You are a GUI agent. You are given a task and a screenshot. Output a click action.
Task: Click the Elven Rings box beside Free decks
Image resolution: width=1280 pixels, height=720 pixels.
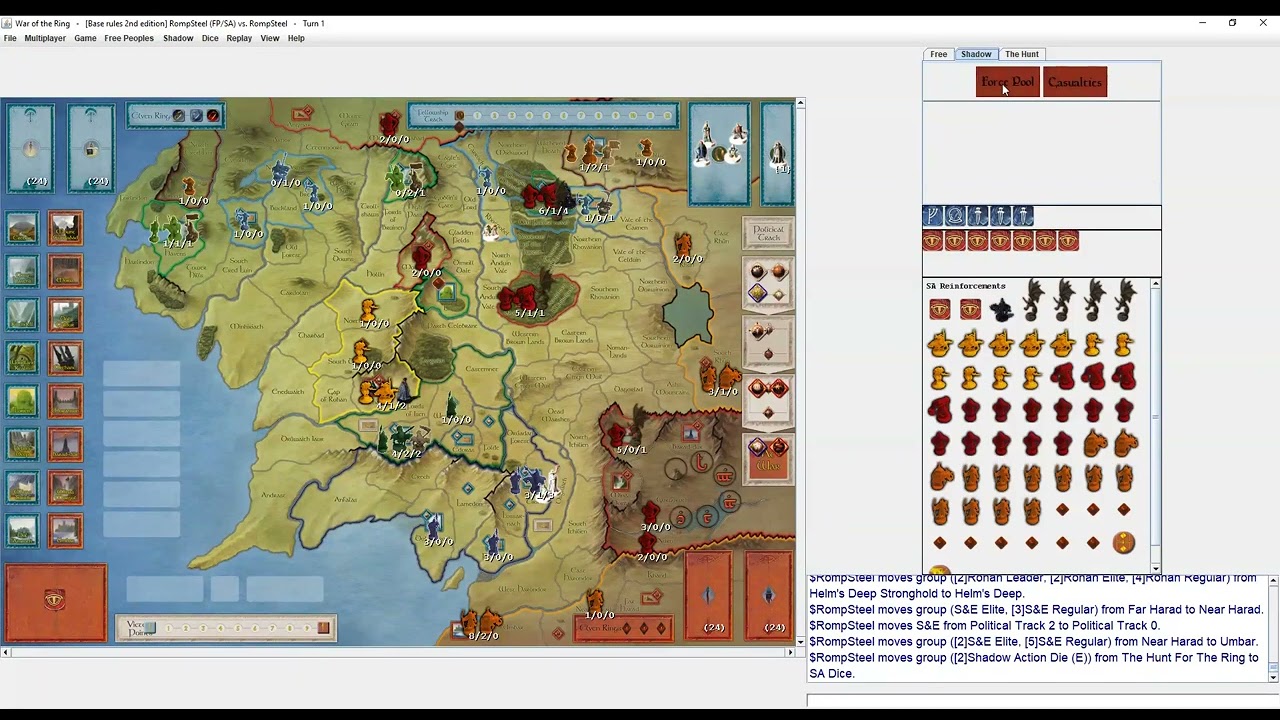pos(174,116)
